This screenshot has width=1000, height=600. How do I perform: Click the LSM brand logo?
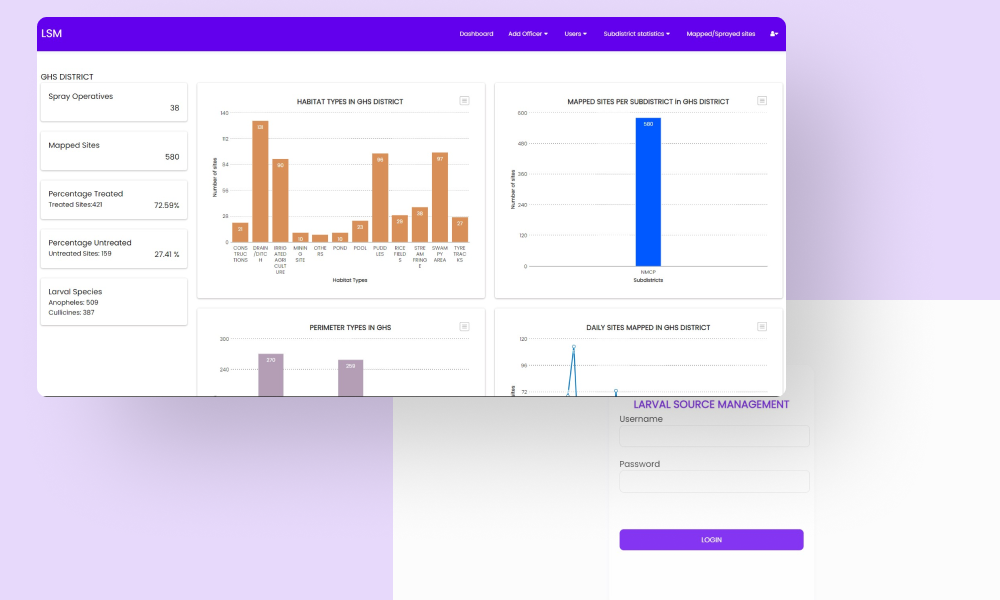pyautogui.click(x=51, y=34)
